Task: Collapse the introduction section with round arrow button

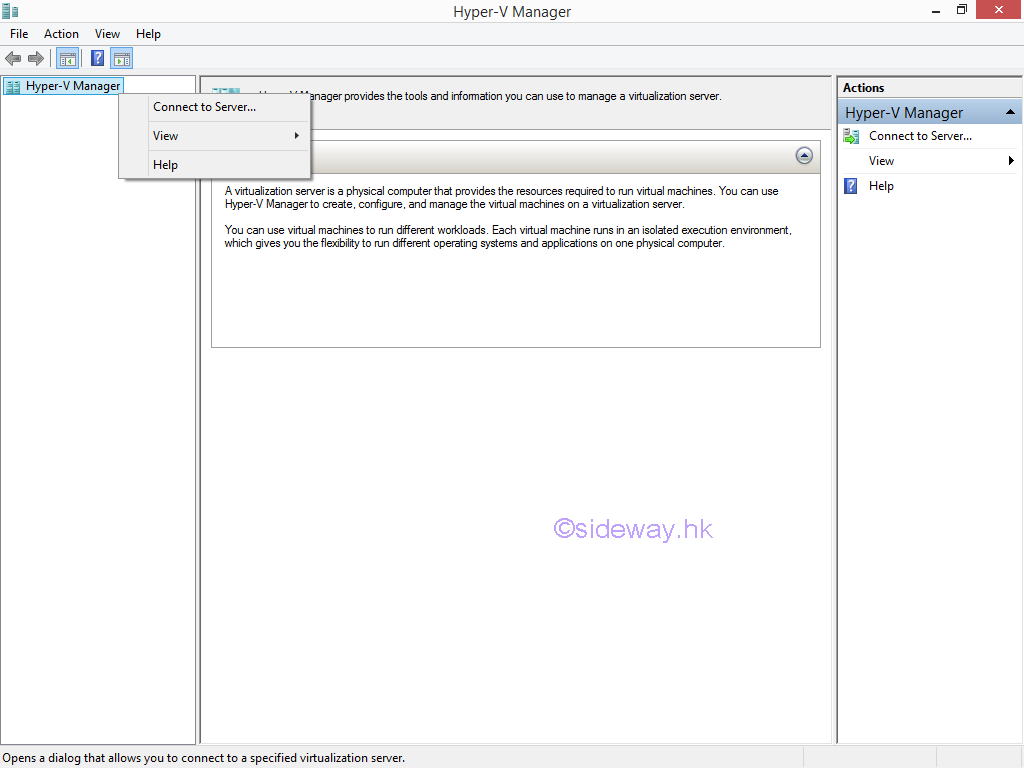Action: (x=804, y=156)
